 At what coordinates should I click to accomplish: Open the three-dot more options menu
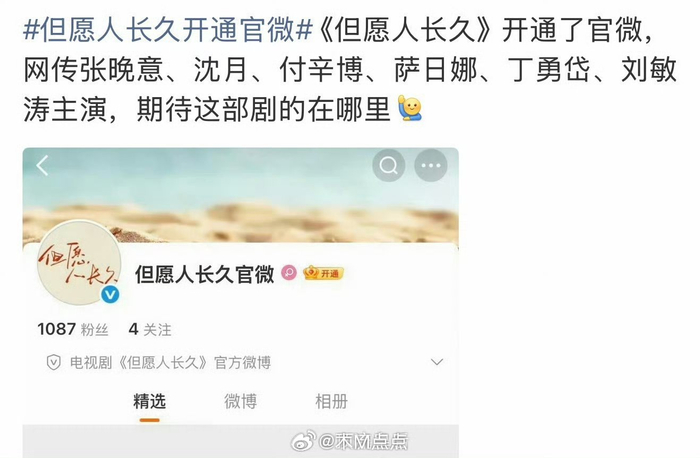[x=431, y=166]
